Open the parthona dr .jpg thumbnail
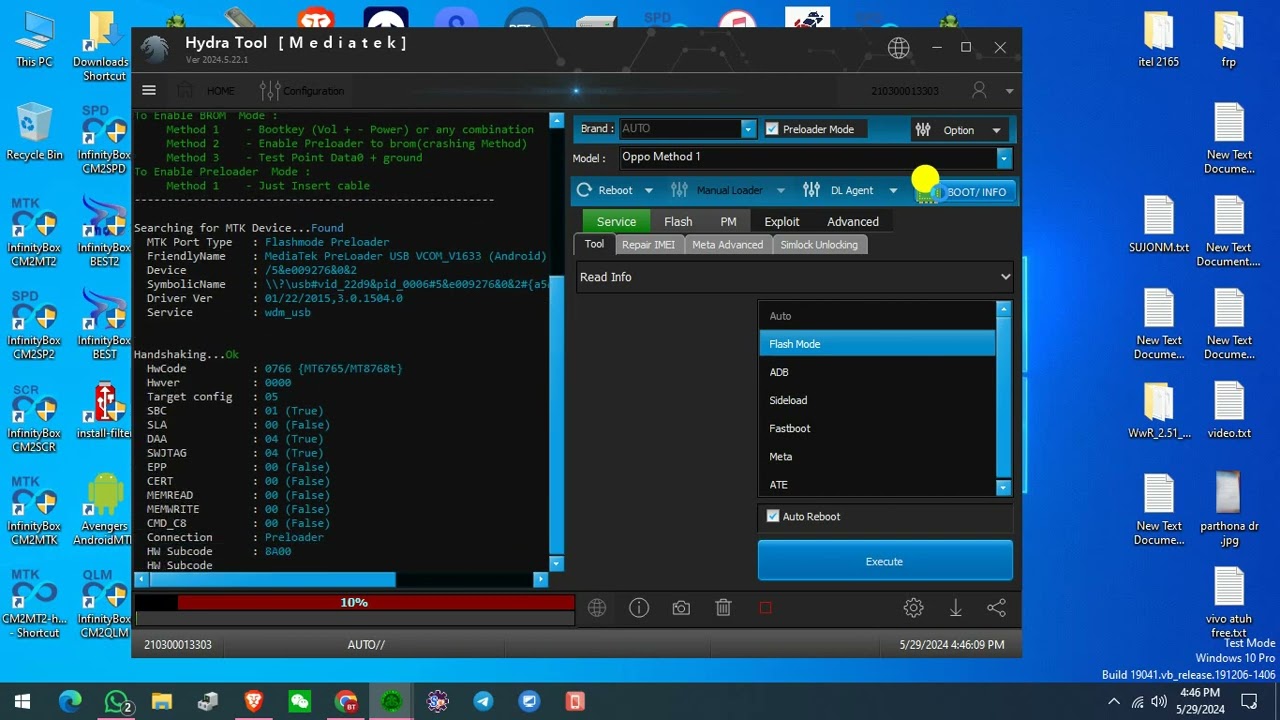 tap(1229, 509)
